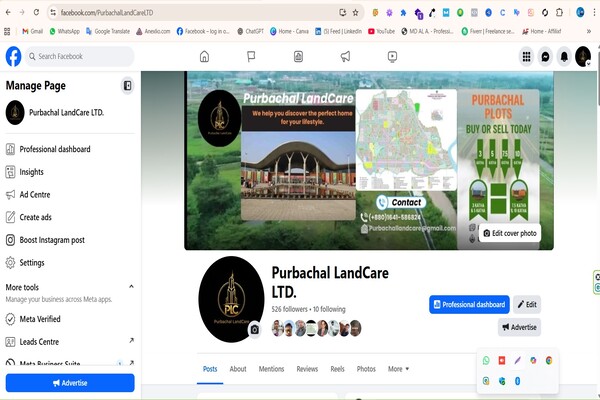The width and height of the screenshot is (600, 400).
Task: Collapse the Manage Page sidebar panel
Action: pyautogui.click(x=127, y=86)
